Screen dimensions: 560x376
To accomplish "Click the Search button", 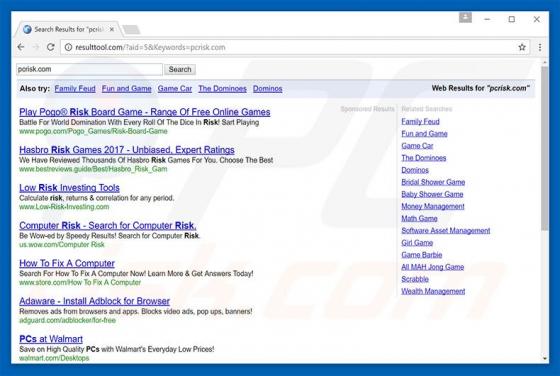I will (180, 69).
